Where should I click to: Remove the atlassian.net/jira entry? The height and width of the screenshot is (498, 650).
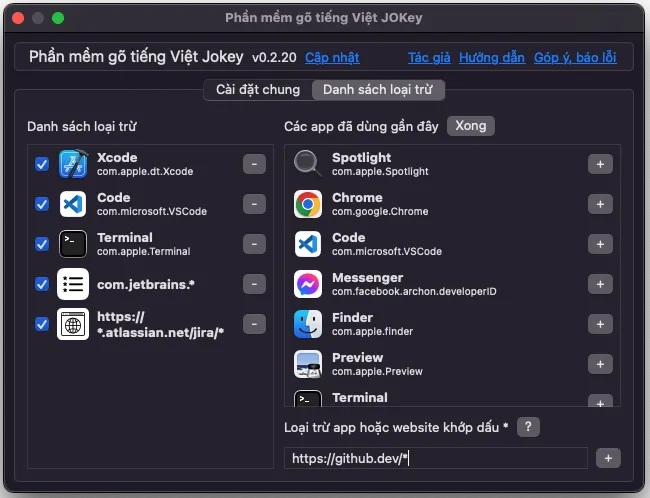pyautogui.click(x=254, y=324)
